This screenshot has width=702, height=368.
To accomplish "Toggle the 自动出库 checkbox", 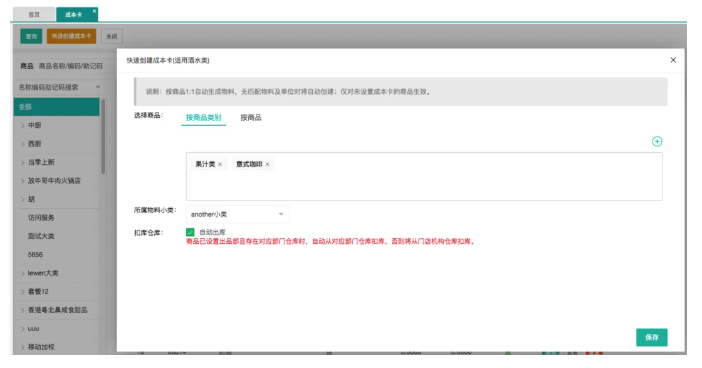I will pyautogui.click(x=190, y=232).
